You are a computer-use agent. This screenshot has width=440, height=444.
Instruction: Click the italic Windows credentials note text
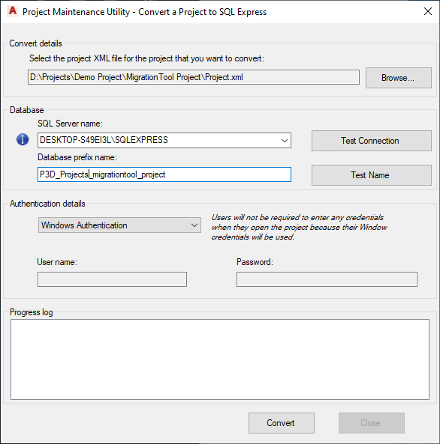299,227
